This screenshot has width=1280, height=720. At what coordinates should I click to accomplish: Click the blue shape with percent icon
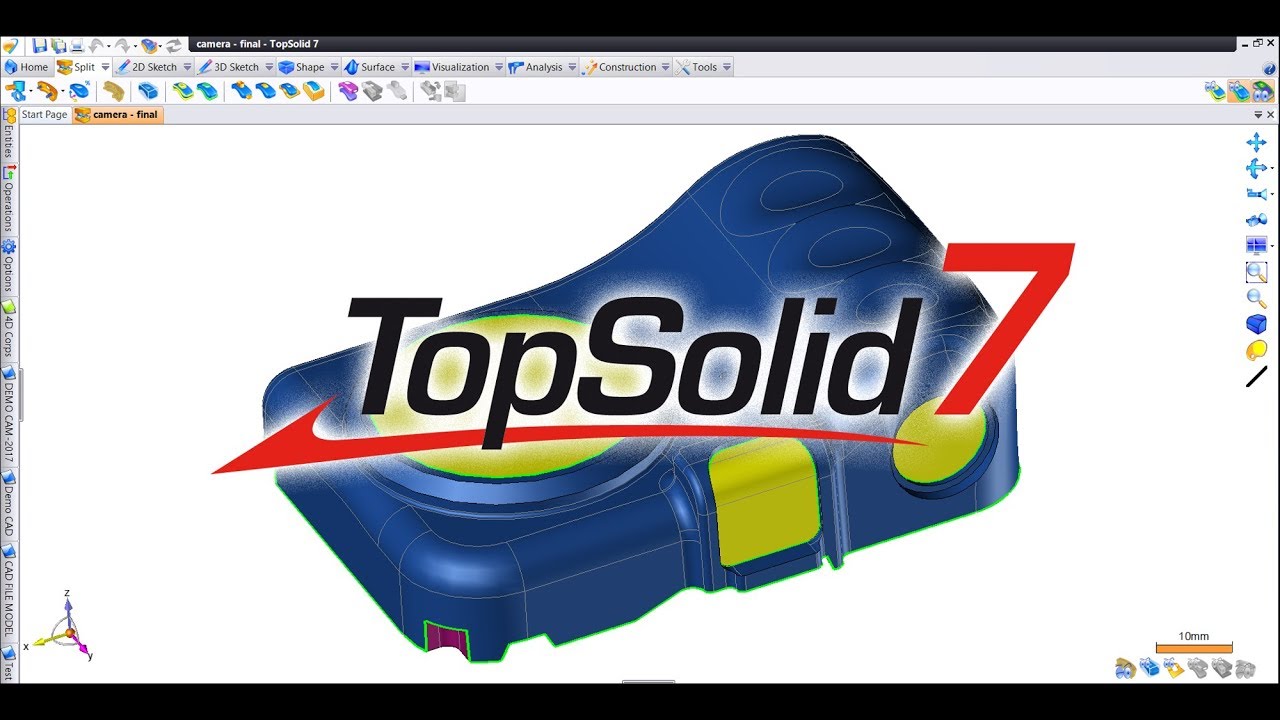coord(80,91)
